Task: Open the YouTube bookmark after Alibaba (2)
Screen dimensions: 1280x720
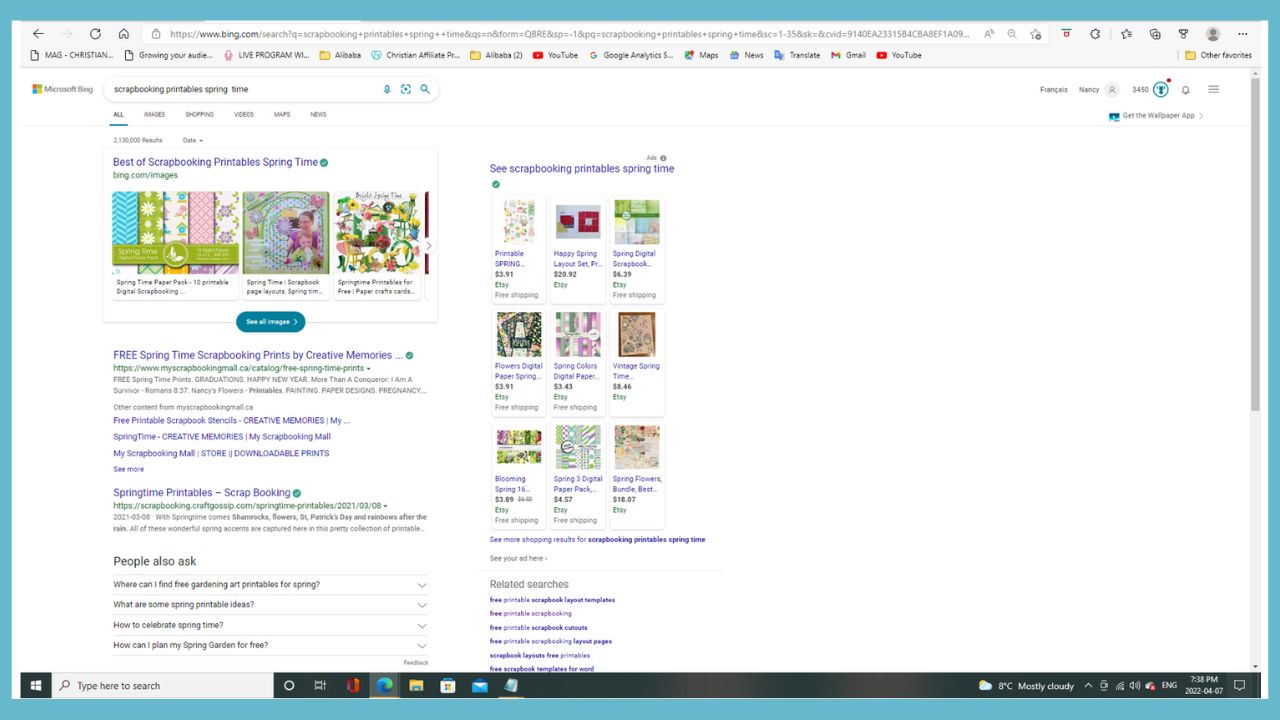Action: 555,55
